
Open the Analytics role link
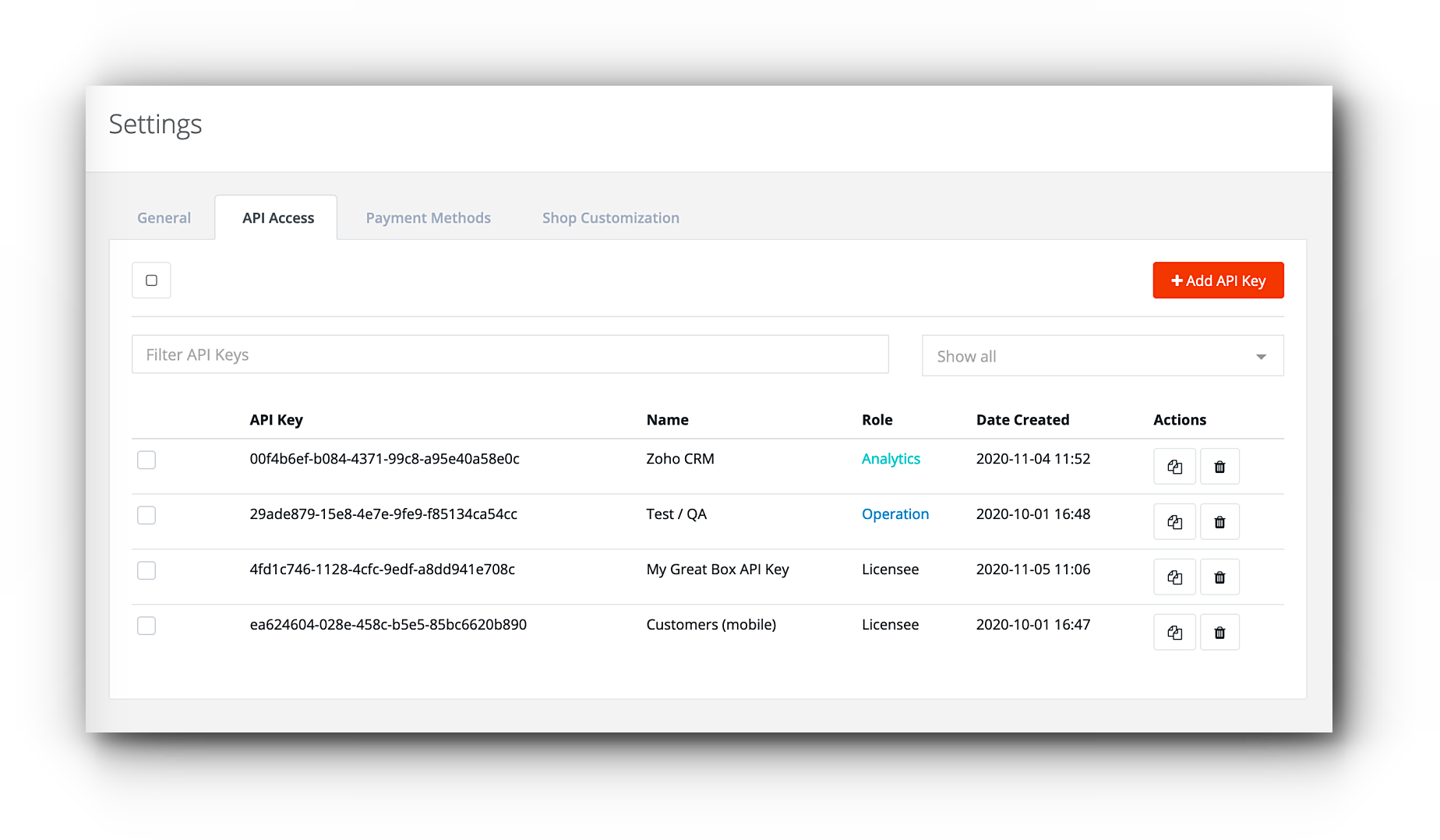(x=891, y=459)
